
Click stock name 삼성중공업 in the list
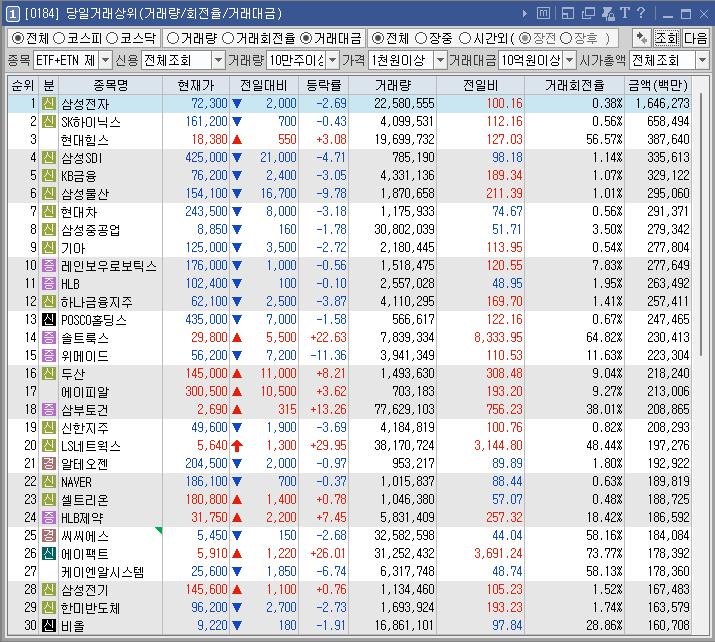point(91,230)
